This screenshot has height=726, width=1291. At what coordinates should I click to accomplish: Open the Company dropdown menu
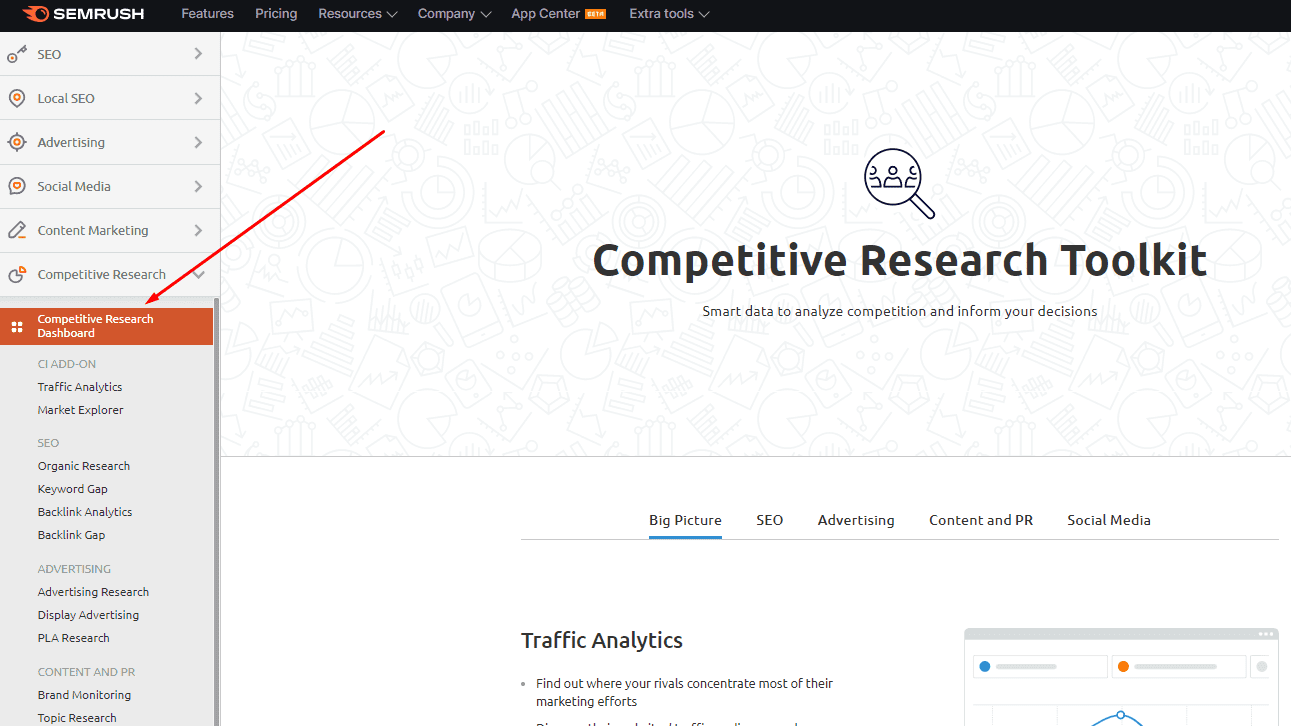454,14
